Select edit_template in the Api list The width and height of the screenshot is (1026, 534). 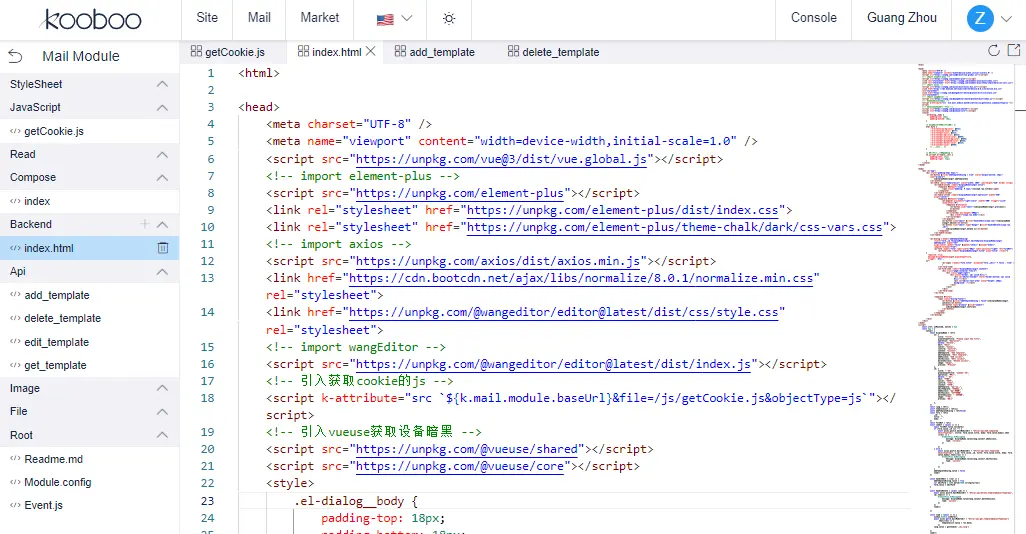pos(56,342)
